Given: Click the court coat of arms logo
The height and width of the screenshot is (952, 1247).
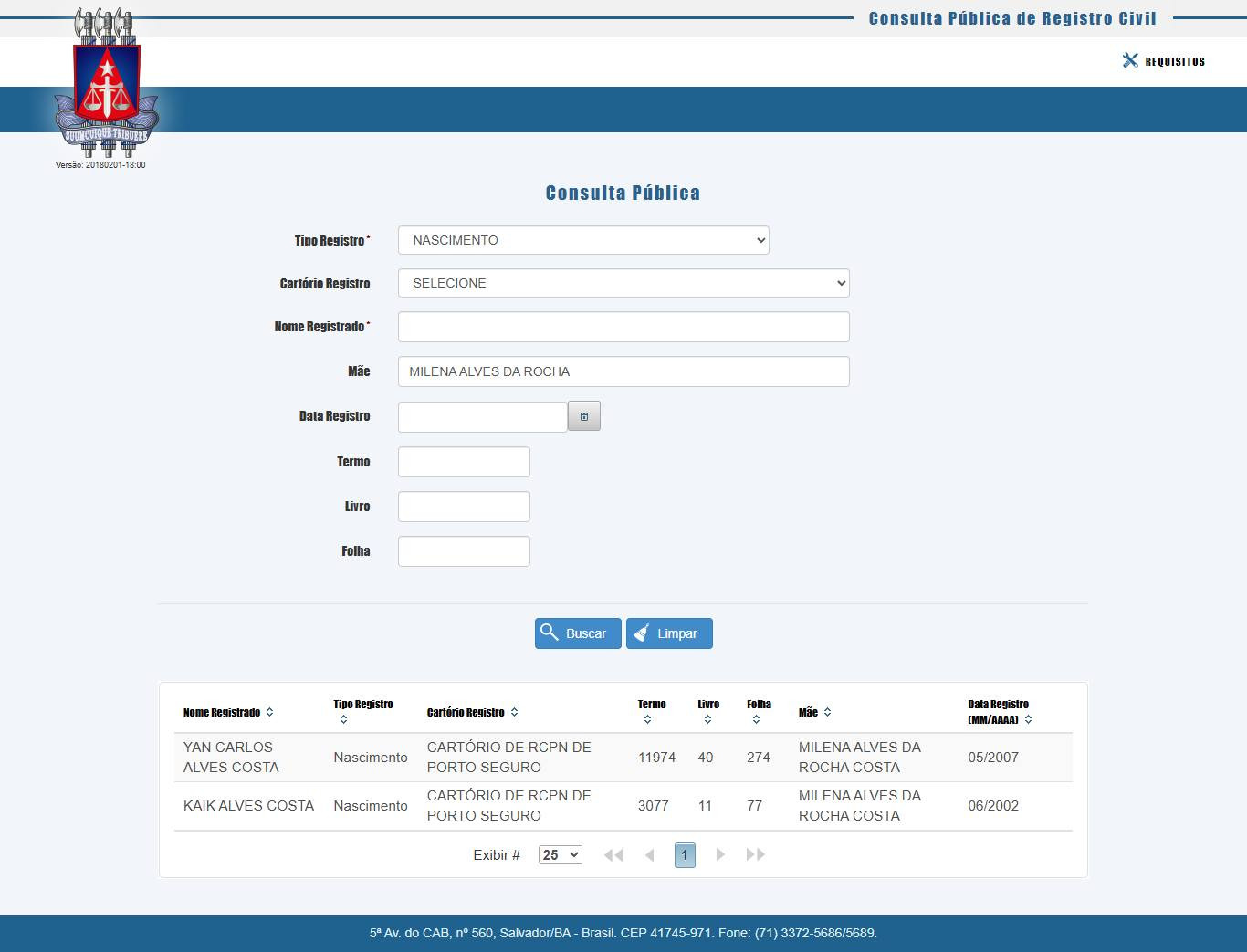Looking at the screenshot, I should (x=106, y=84).
